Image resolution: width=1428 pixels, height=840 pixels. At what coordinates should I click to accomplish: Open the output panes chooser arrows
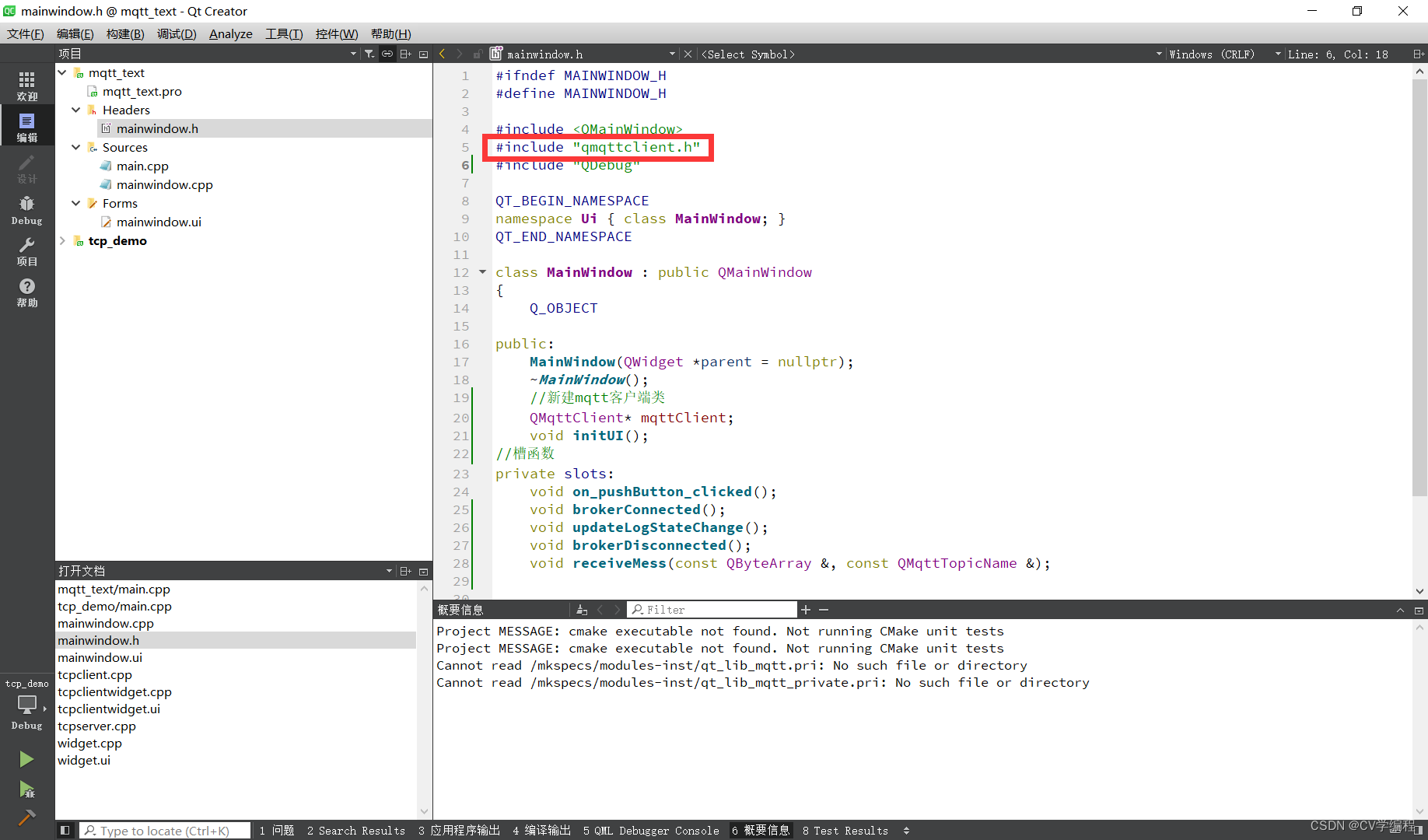pos(906,831)
